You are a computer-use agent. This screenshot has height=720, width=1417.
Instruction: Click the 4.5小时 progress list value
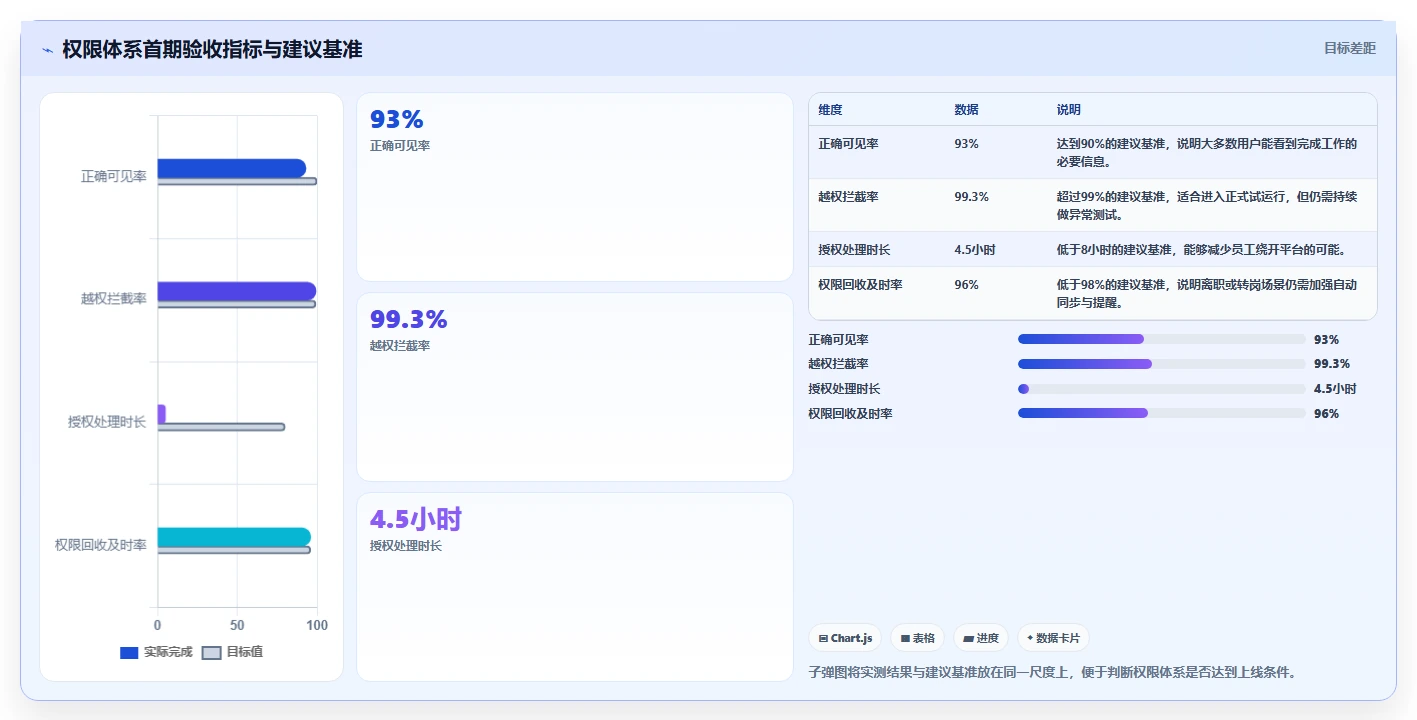(x=1334, y=389)
